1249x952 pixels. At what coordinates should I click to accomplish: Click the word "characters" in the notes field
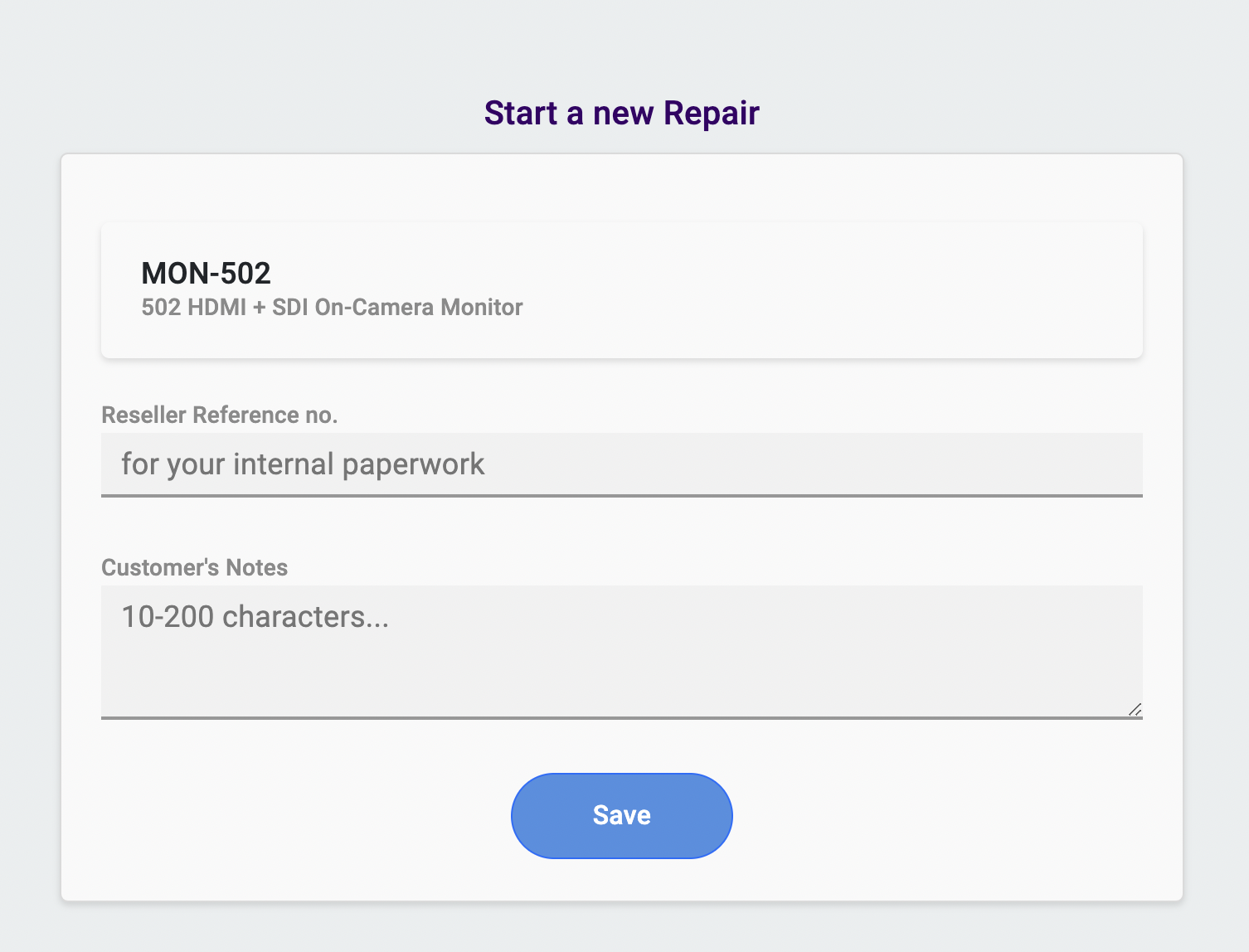[x=294, y=617]
